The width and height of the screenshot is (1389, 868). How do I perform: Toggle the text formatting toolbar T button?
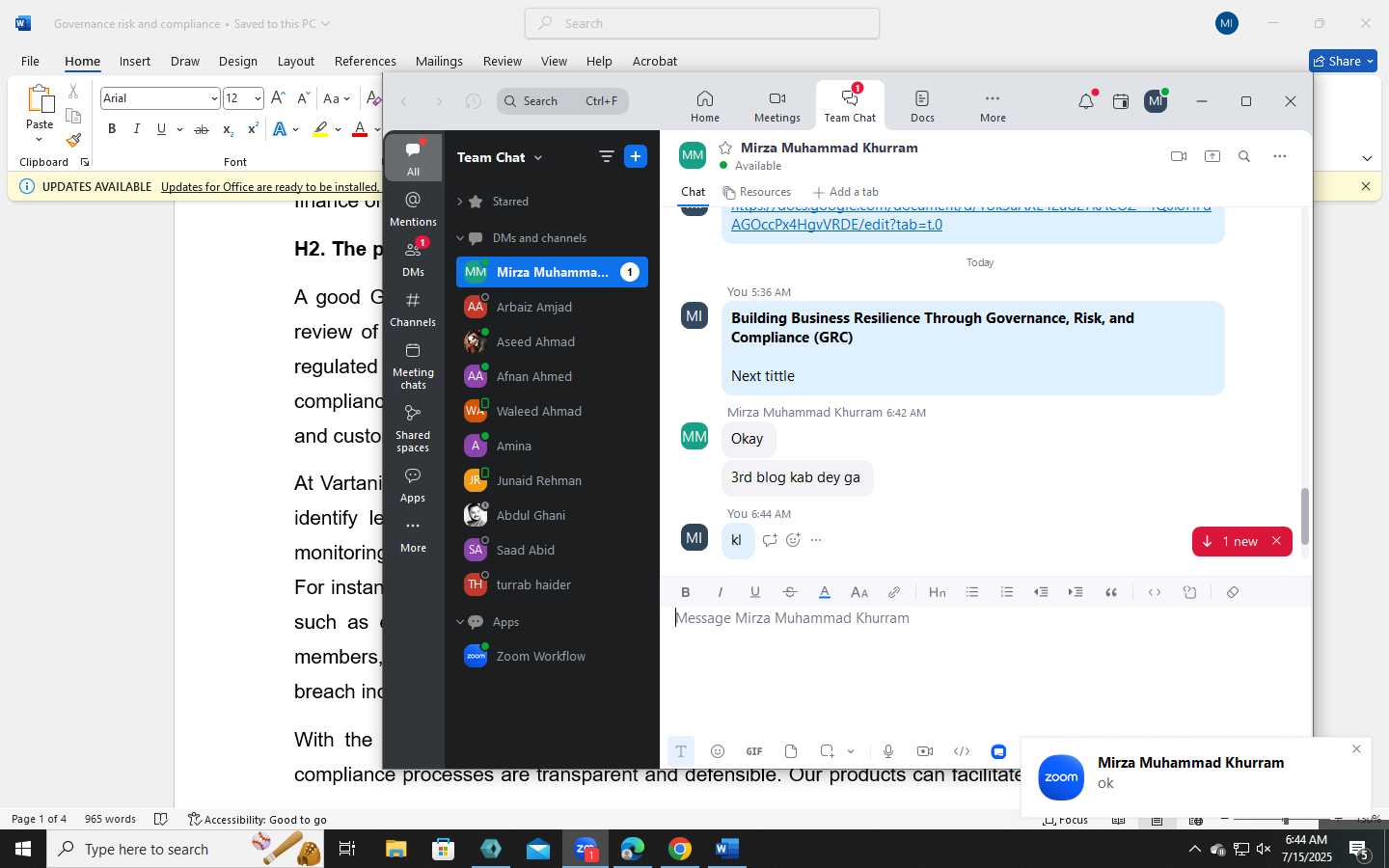point(680,751)
